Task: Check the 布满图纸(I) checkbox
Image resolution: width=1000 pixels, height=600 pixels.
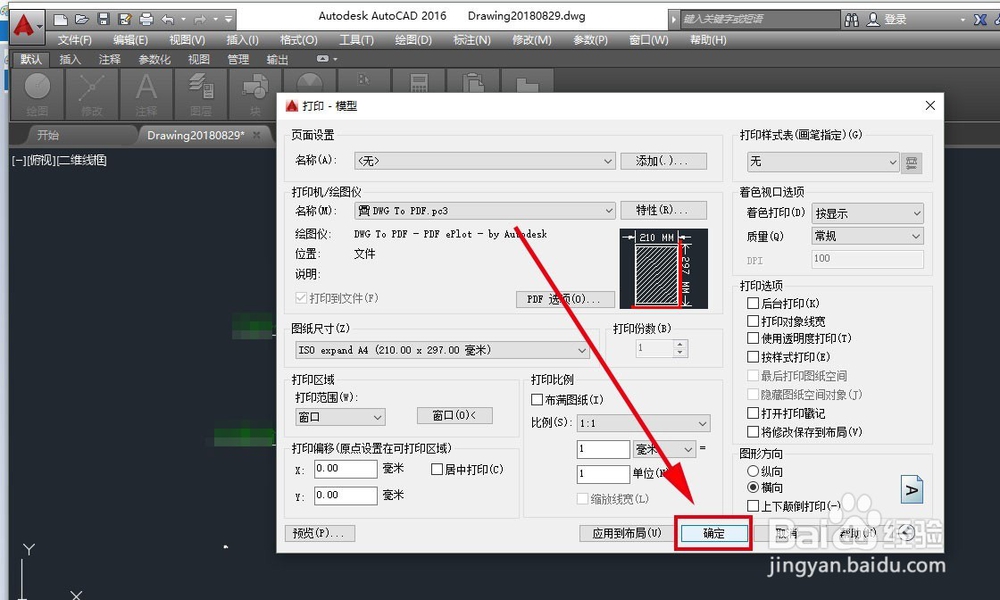Action: 537,400
